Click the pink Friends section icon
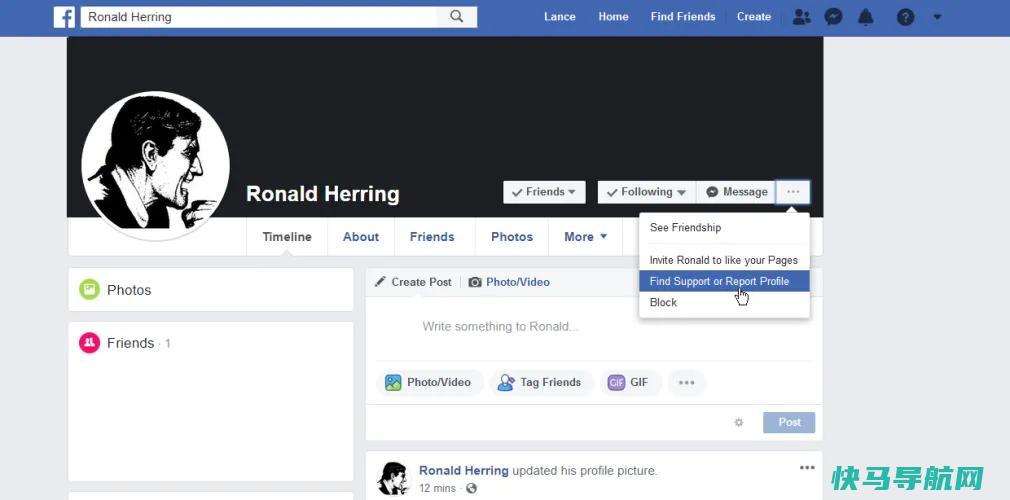Image resolution: width=1010 pixels, height=500 pixels. click(90, 343)
